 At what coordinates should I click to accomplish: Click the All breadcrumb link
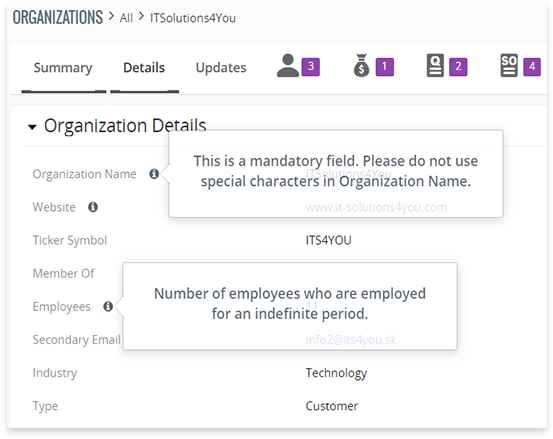[x=126, y=18]
